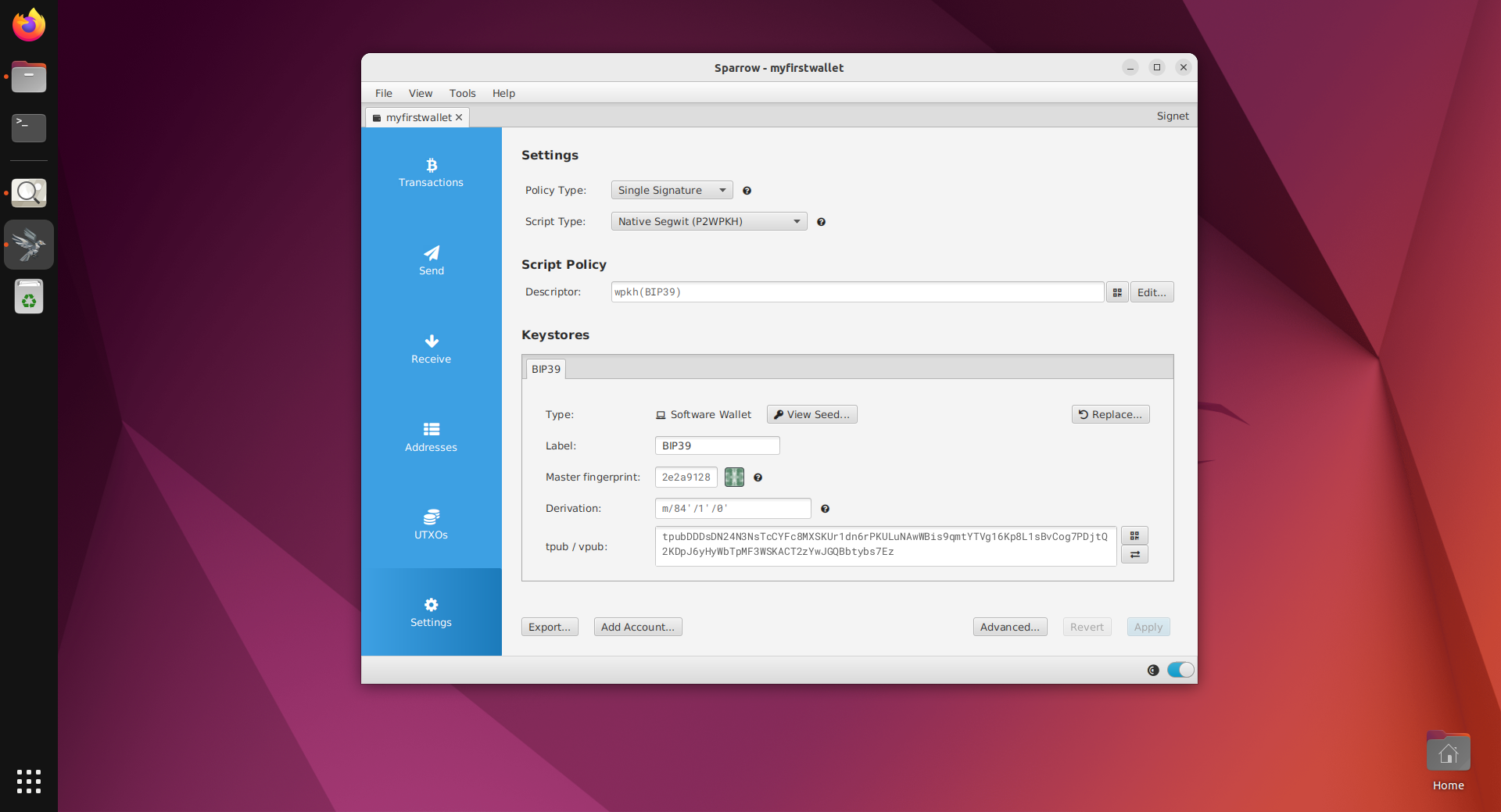The image size is (1501, 812).
Task: Show descriptor QR code icon
Action: click(x=1117, y=292)
